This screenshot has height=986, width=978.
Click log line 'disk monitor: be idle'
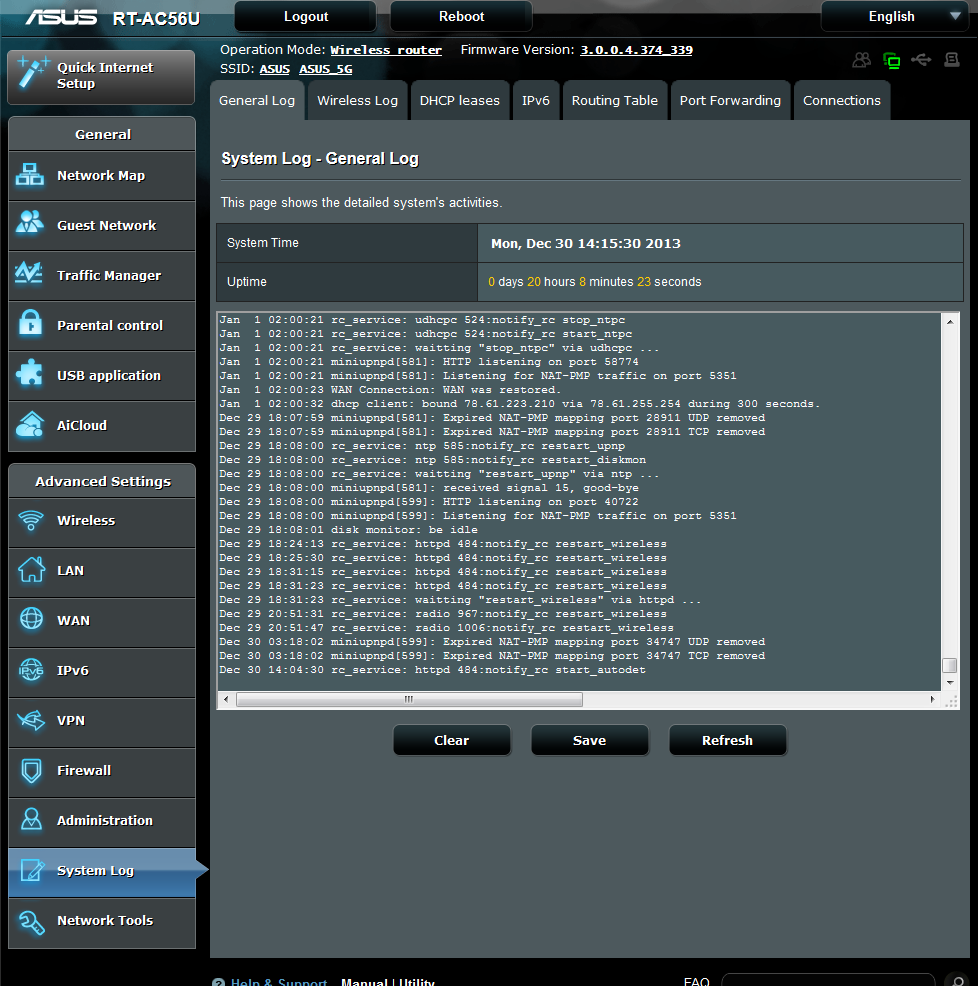tap(348, 529)
